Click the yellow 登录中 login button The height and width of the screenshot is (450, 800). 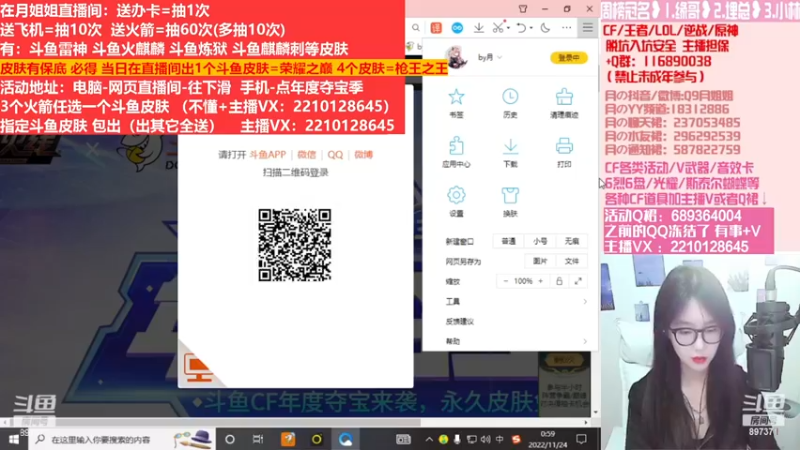568,58
